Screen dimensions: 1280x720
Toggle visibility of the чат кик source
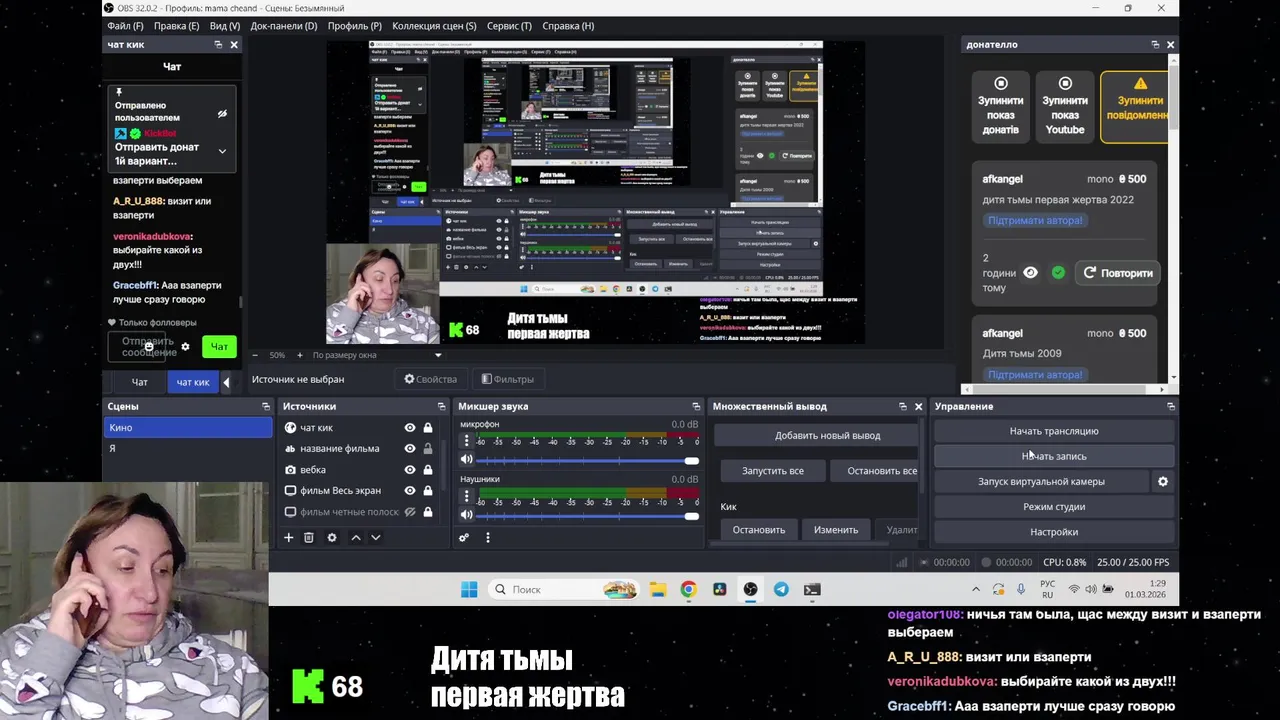pos(410,428)
